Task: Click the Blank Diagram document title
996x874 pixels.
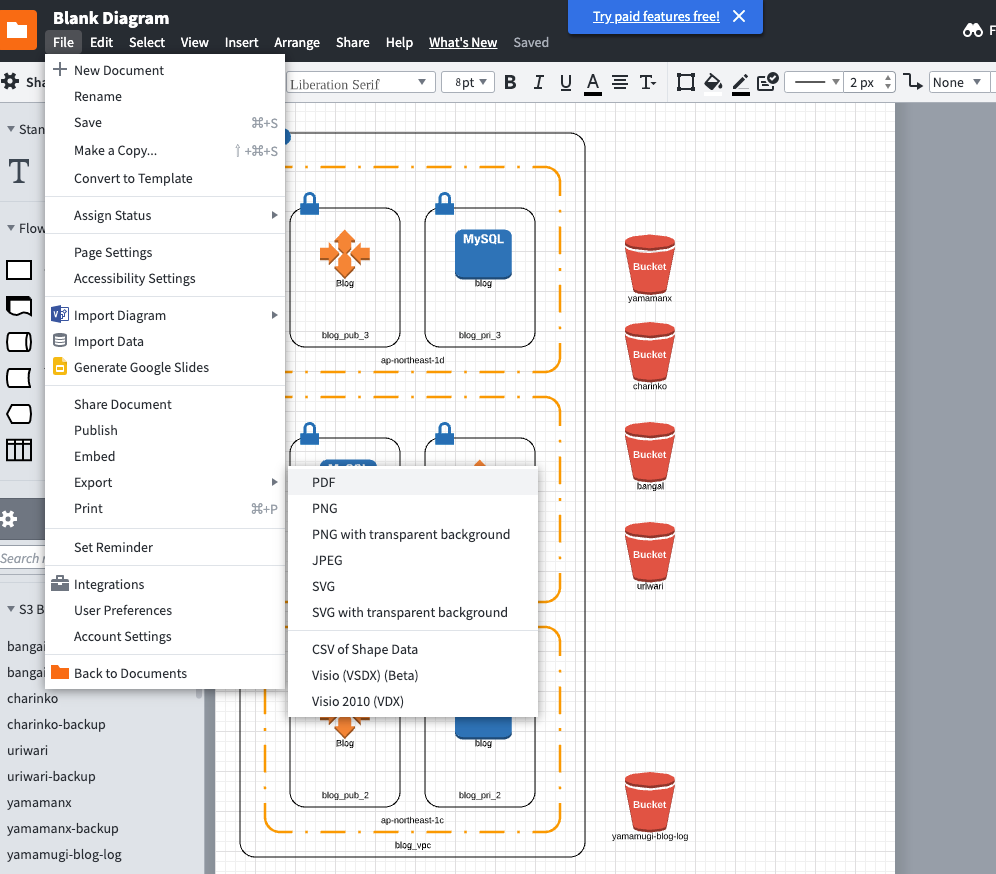Action: (x=111, y=18)
